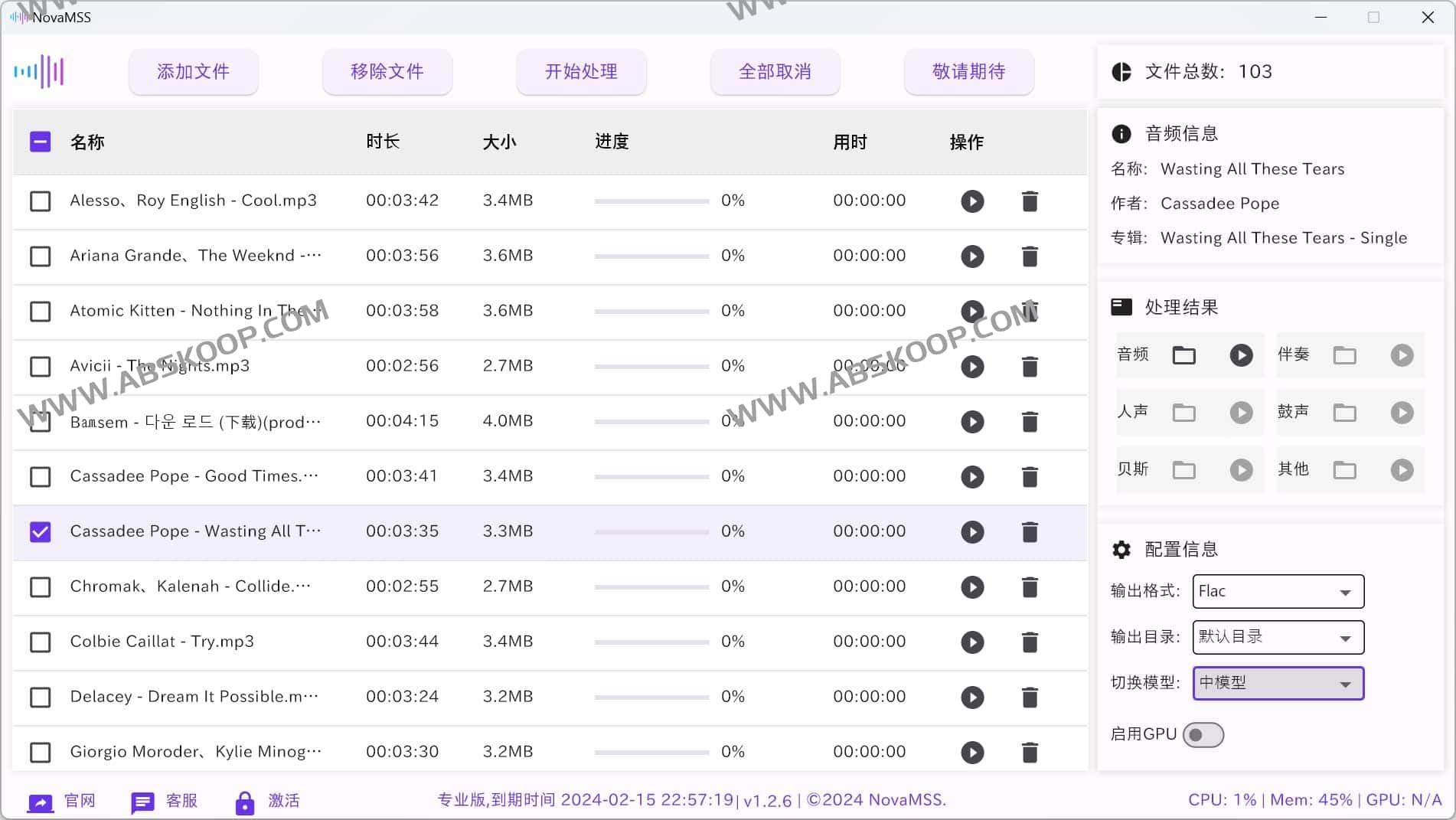The height and width of the screenshot is (820, 1456).
Task: Open the 人声 (vocals) output folder
Action: coord(1183,412)
